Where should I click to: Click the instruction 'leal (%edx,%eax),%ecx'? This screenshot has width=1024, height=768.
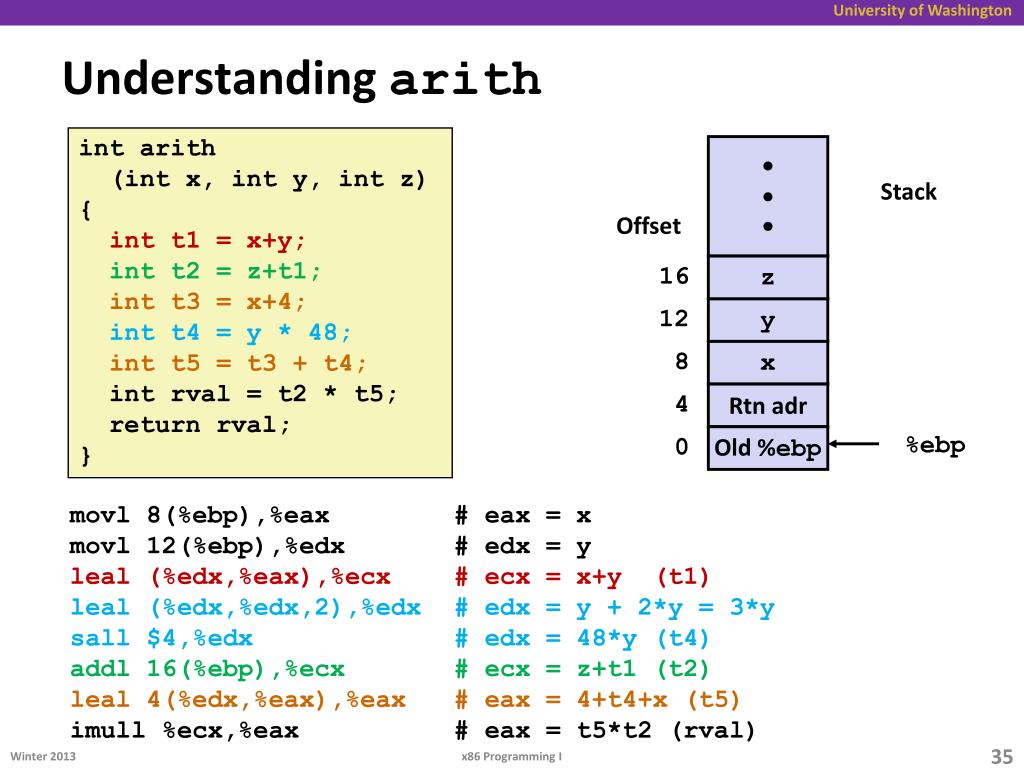(230, 577)
